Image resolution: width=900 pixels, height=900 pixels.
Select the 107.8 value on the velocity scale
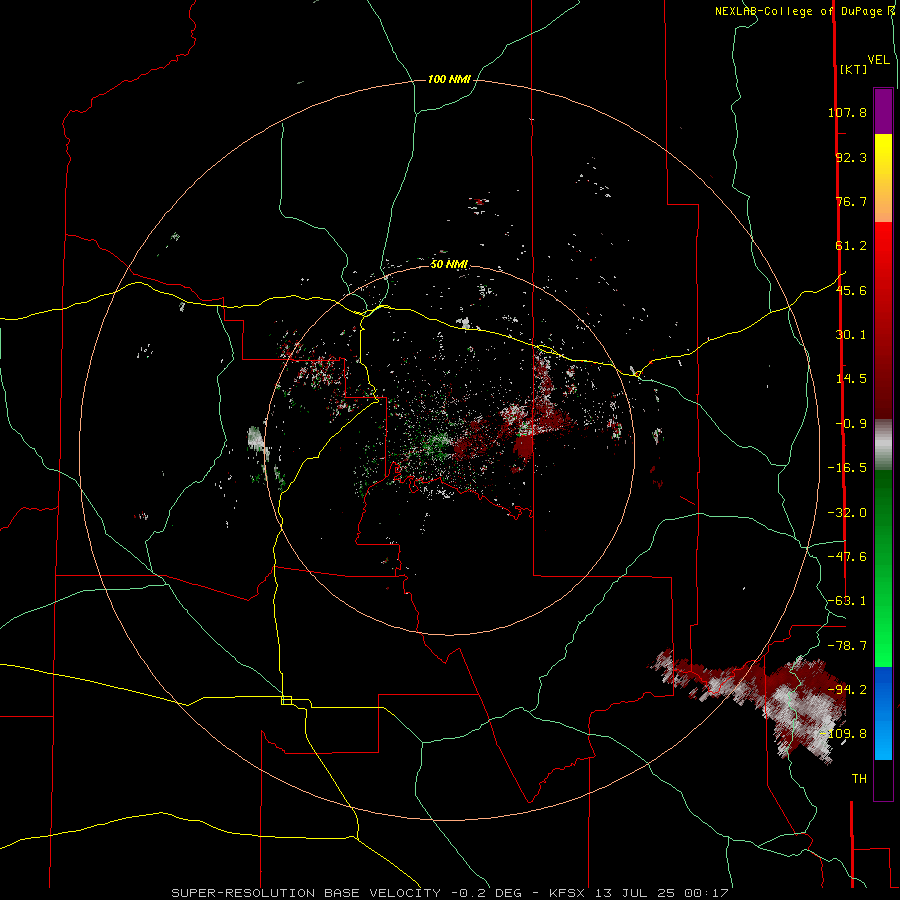tap(847, 112)
